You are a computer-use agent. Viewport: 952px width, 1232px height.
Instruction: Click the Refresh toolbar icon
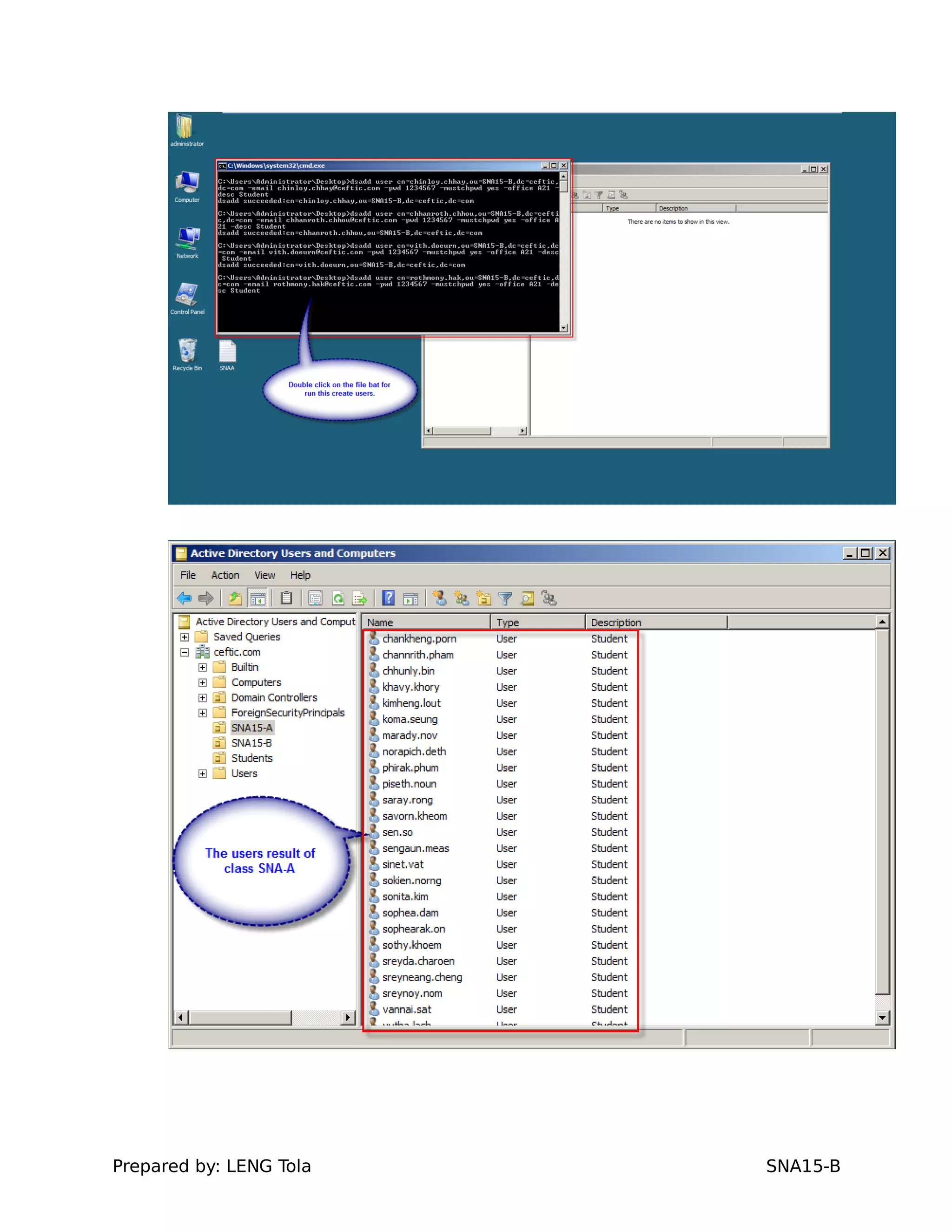338,598
